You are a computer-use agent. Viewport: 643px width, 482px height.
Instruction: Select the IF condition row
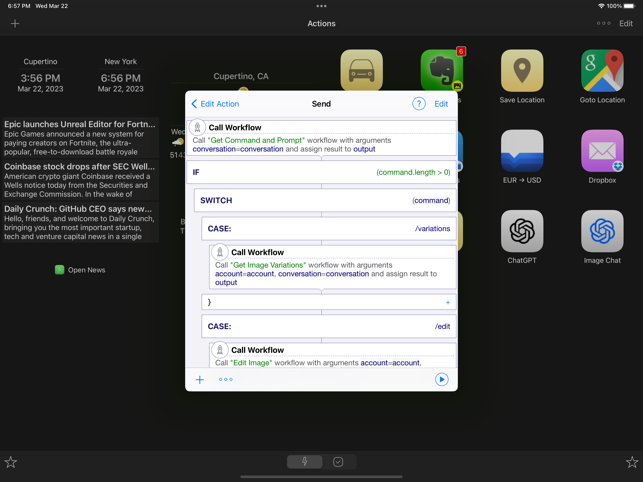pos(322,172)
